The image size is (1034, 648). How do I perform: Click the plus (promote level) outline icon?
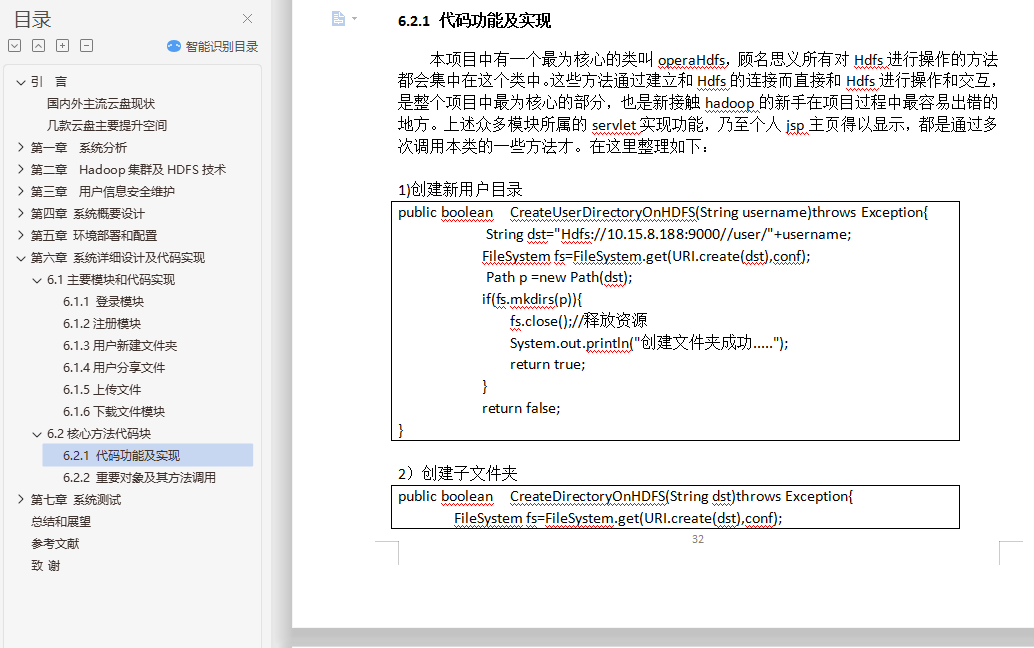[63, 45]
